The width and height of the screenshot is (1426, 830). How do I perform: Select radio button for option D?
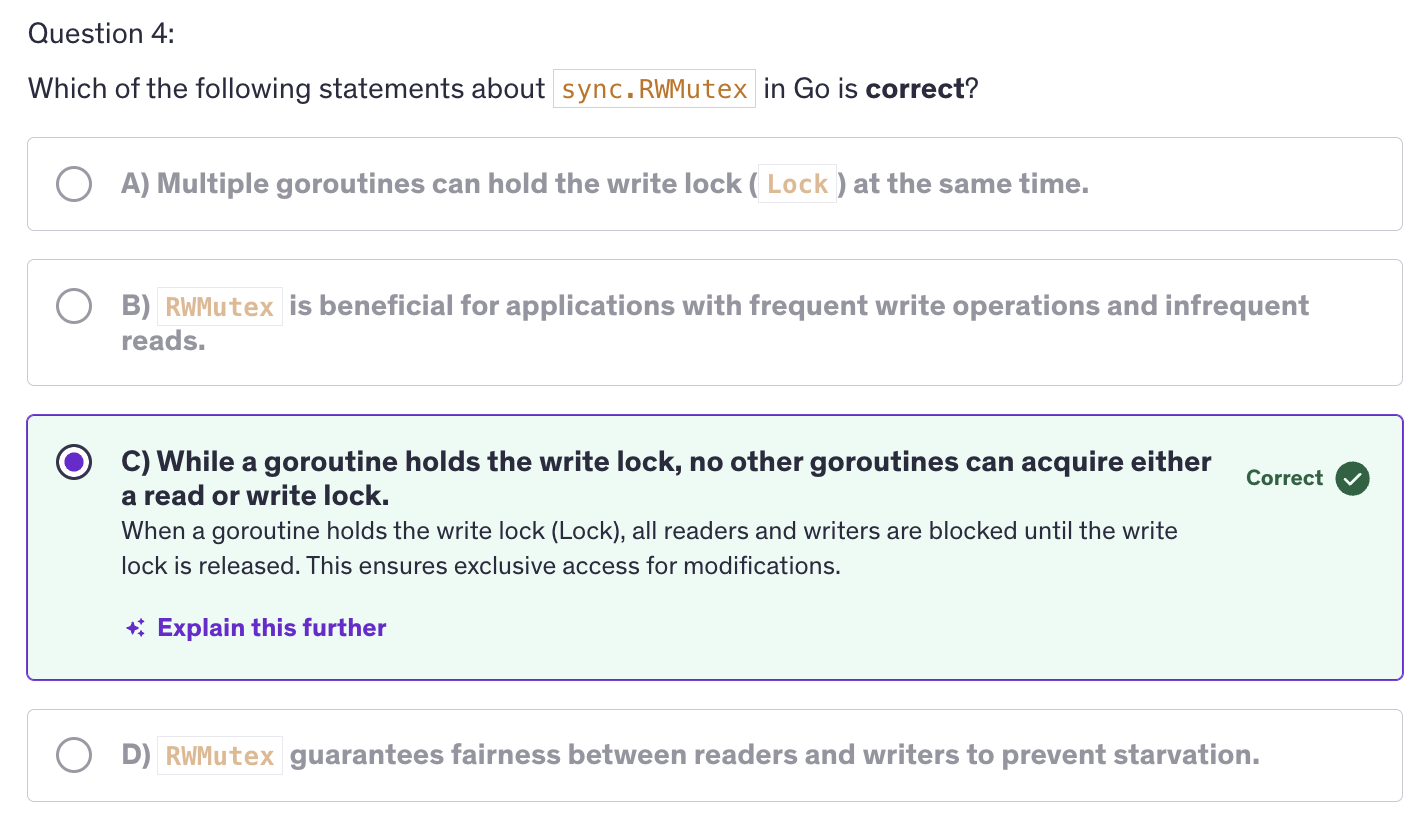tap(74, 755)
